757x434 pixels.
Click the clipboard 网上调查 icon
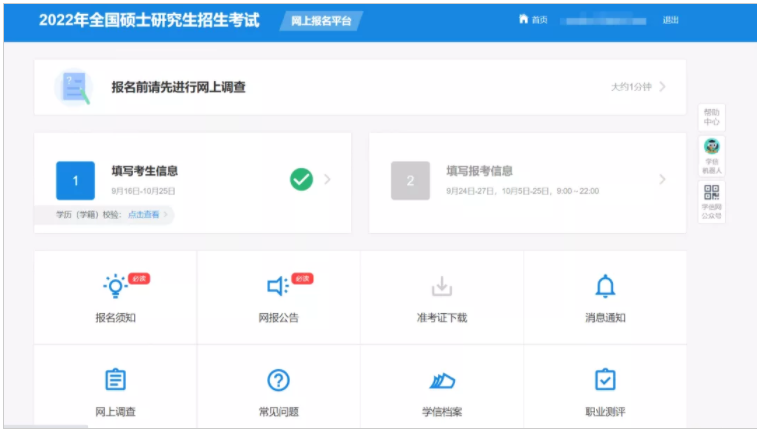(115, 379)
